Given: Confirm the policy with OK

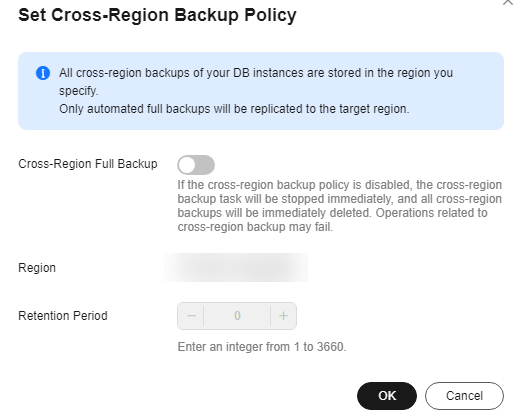Looking at the screenshot, I should click(387, 396).
